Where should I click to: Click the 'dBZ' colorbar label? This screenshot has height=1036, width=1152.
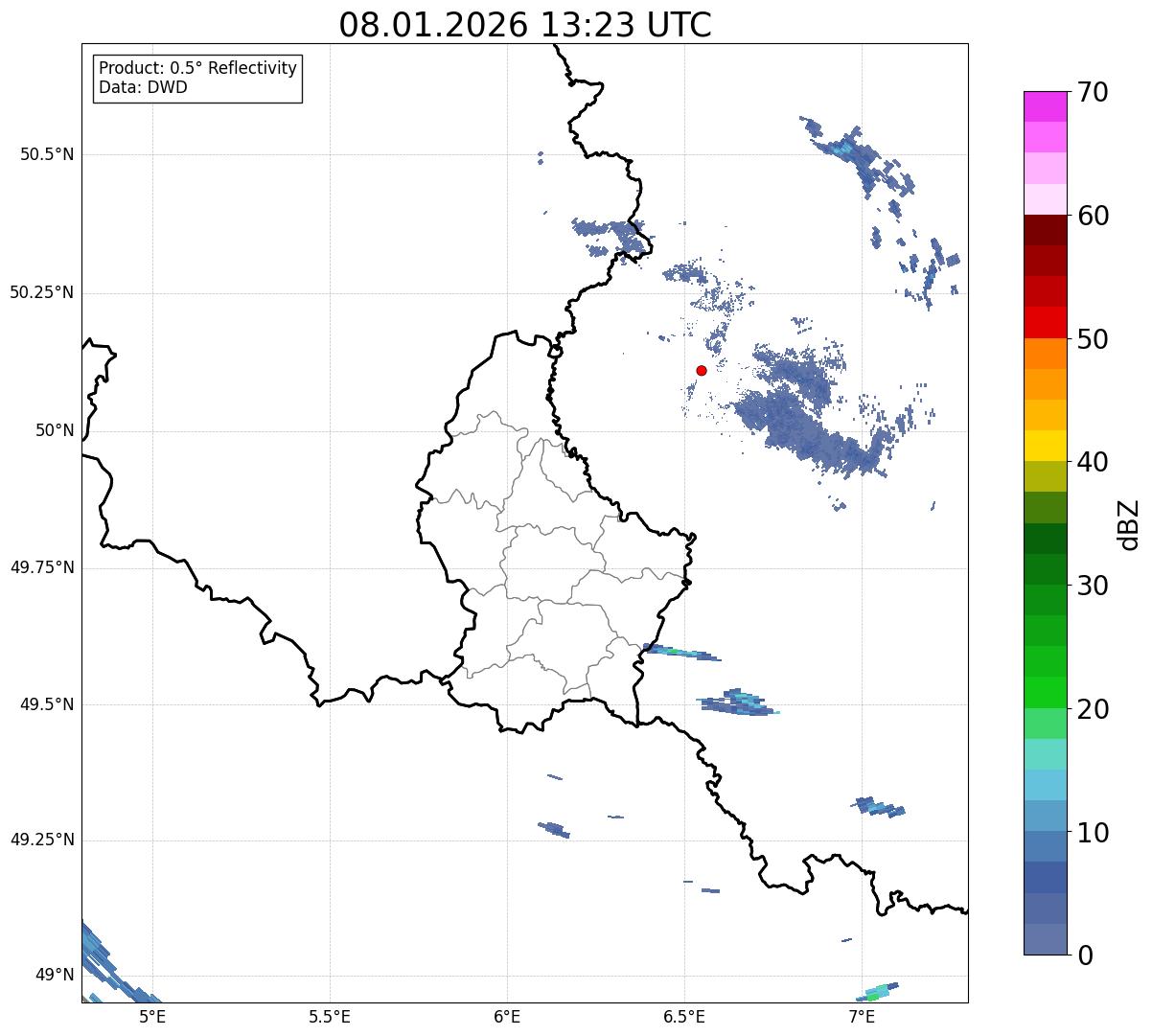pyautogui.click(x=1129, y=524)
